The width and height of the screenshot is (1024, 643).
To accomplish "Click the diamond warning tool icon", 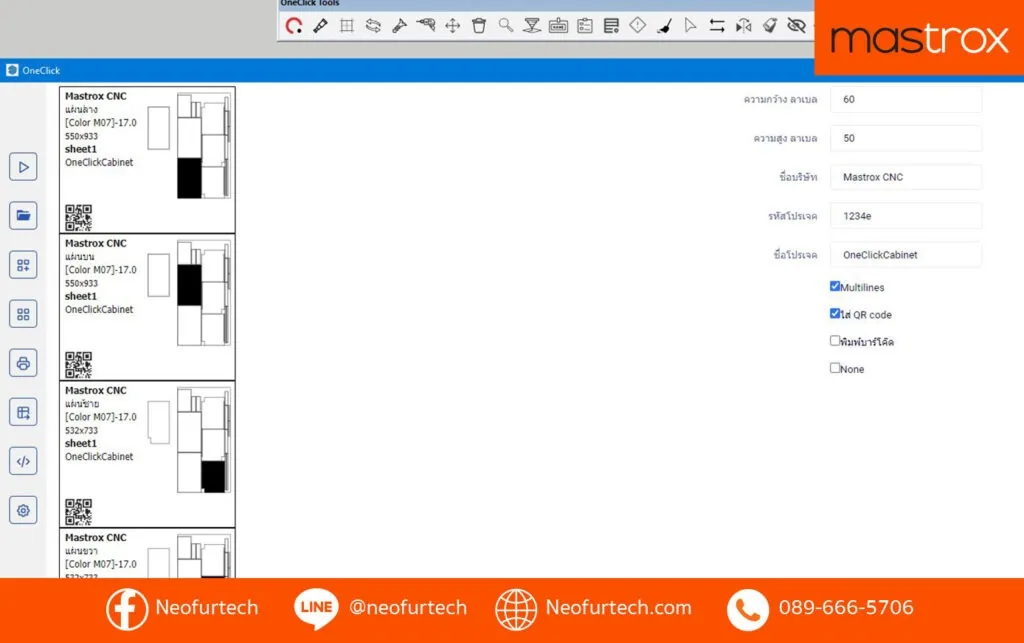I will tap(638, 25).
